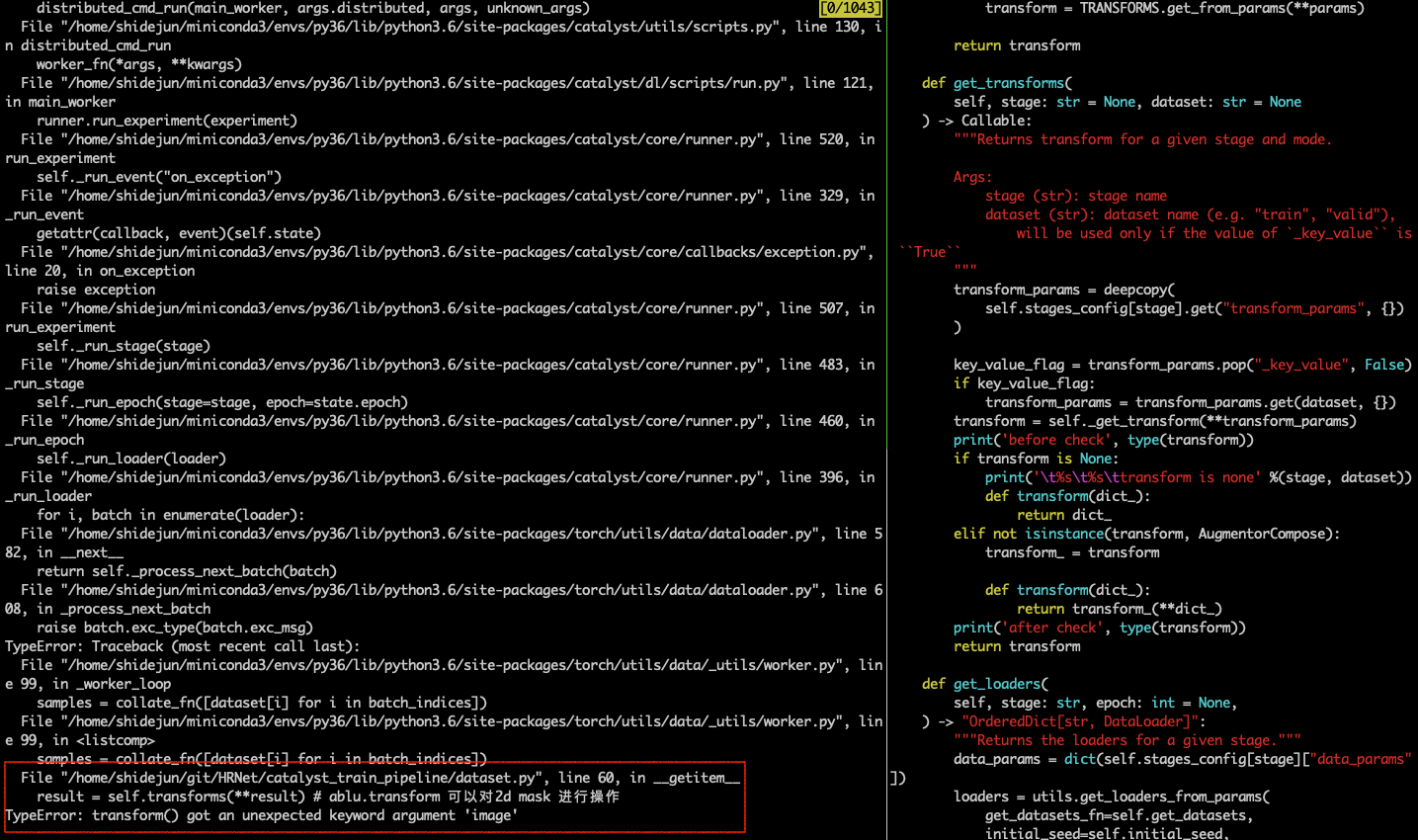Click 'loaders = utils.get_loaders_from_params(' line
Viewport: 1418px width, 840px height.
coord(1112,797)
